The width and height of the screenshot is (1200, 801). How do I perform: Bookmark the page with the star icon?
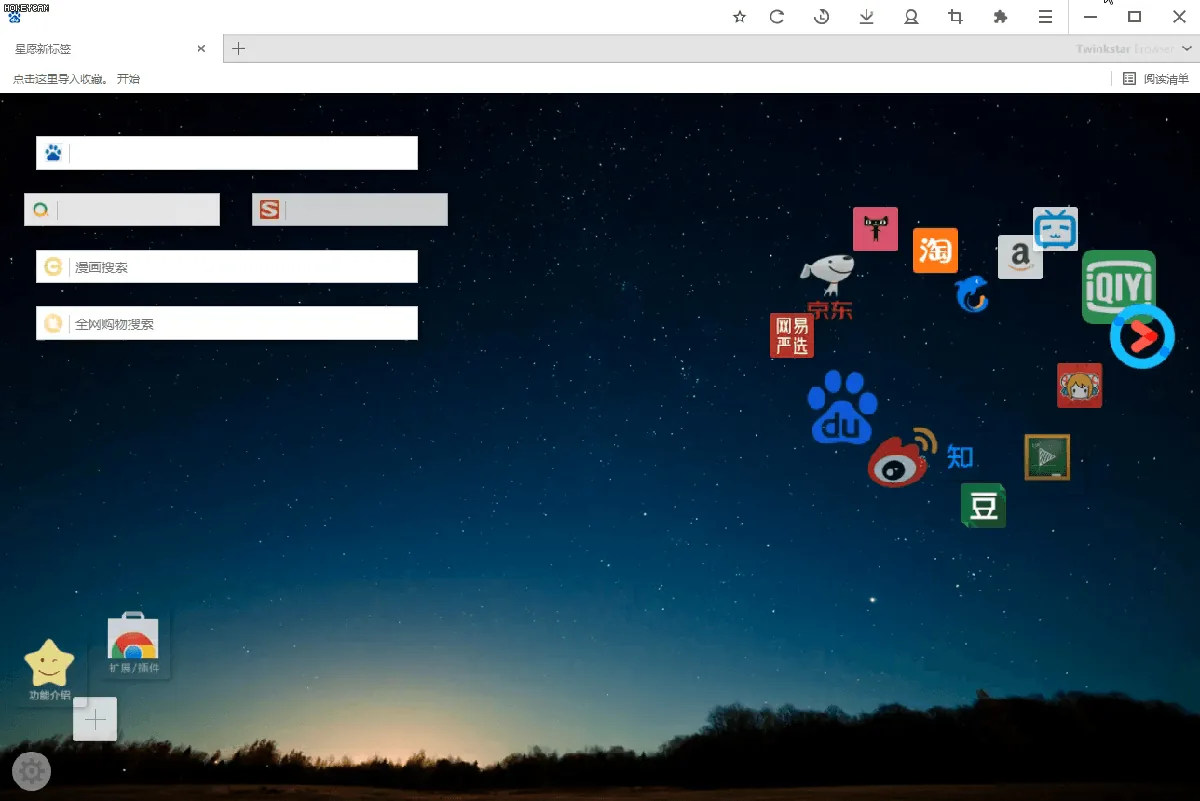[x=740, y=17]
